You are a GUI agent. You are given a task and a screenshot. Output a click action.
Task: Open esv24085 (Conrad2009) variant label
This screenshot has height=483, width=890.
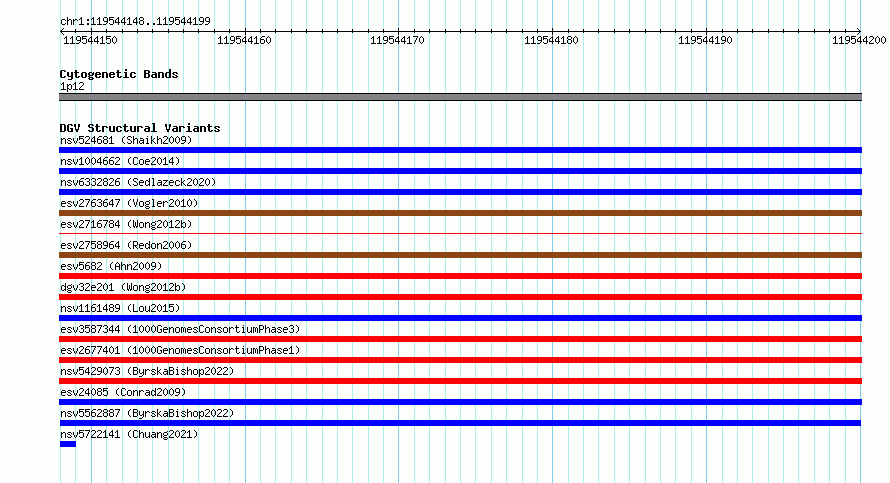[123, 392]
